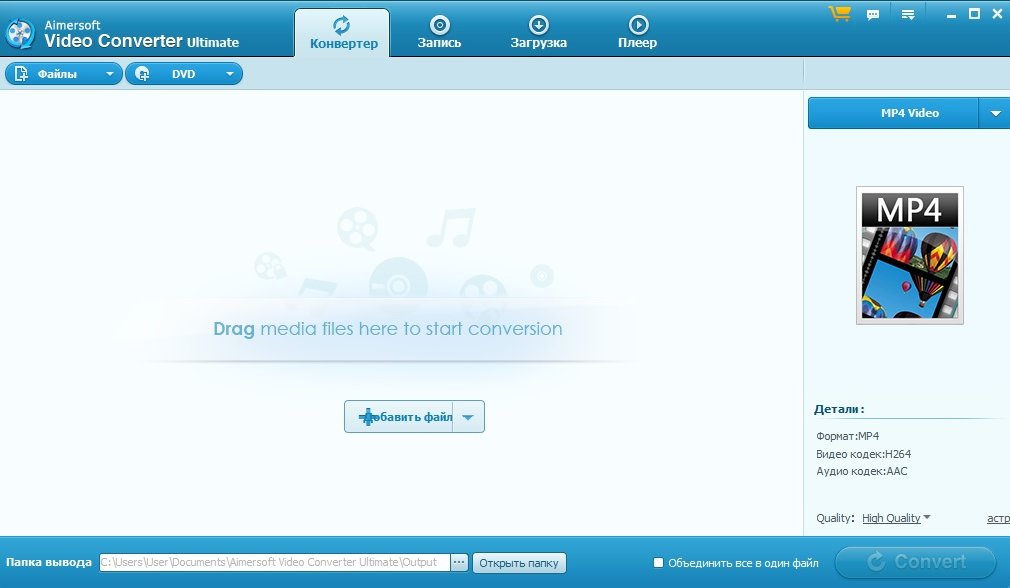Minimize the window
This screenshot has height=588, width=1010.
click(951, 15)
